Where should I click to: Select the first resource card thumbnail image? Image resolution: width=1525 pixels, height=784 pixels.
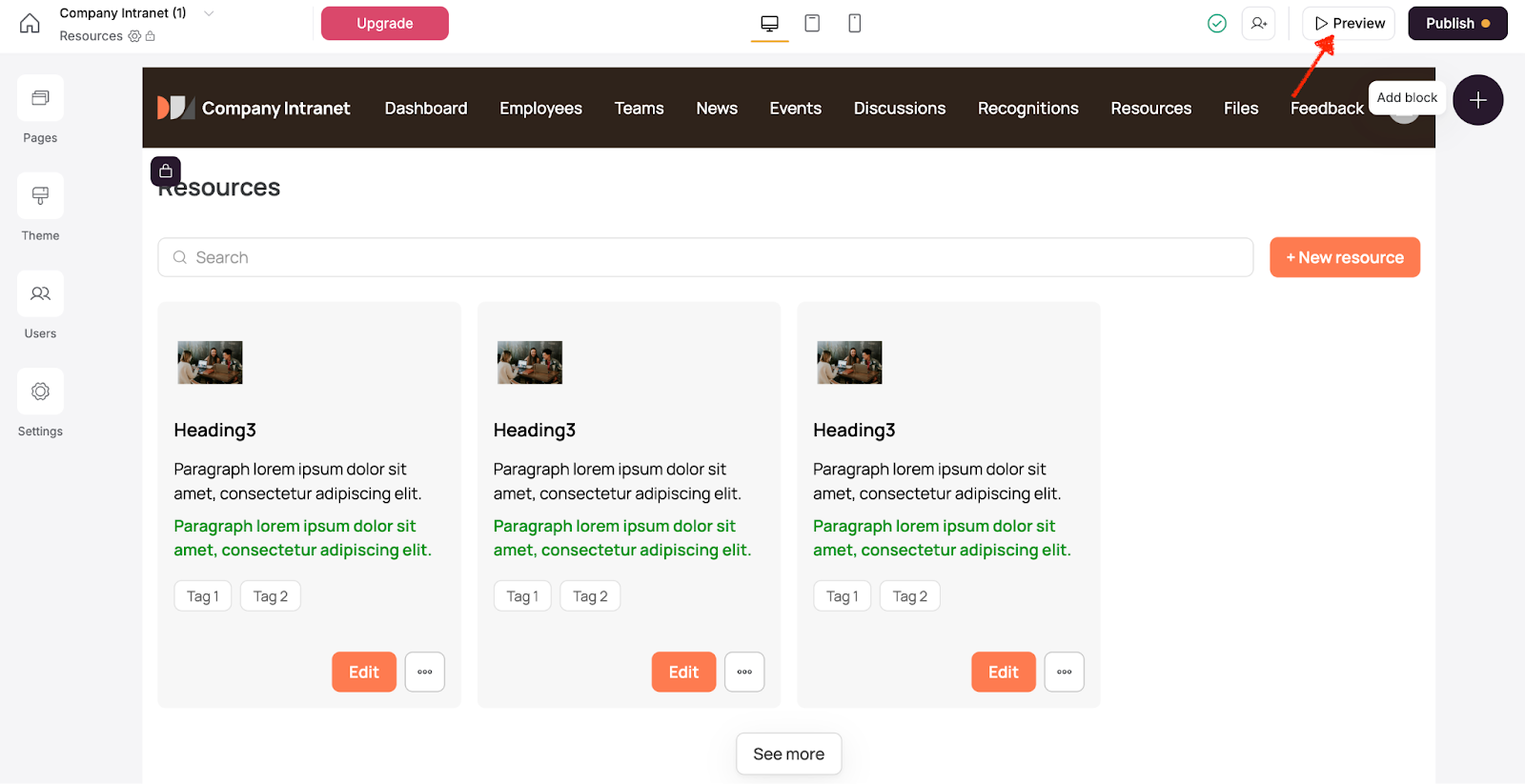click(210, 363)
